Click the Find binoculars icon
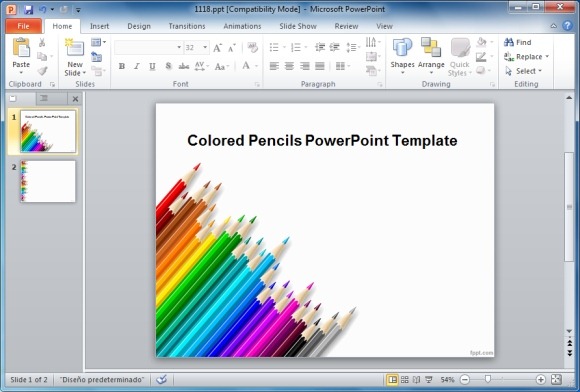 [x=509, y=42]
